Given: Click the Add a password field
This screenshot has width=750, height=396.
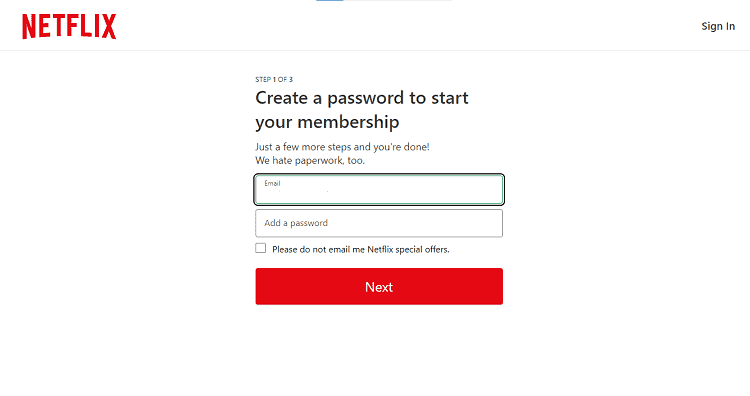Looking at the screenshot, I should pos(379,223).
